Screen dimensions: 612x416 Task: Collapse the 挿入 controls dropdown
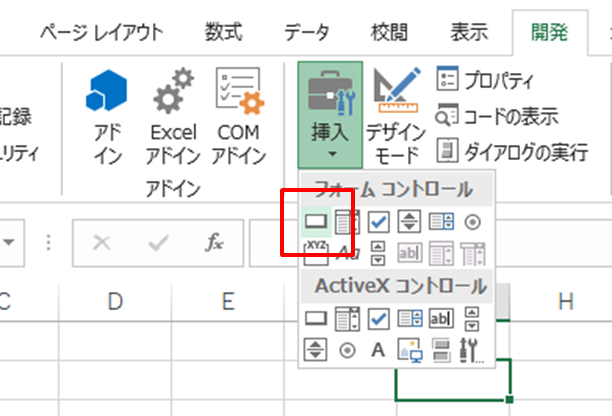click(330, 115)
